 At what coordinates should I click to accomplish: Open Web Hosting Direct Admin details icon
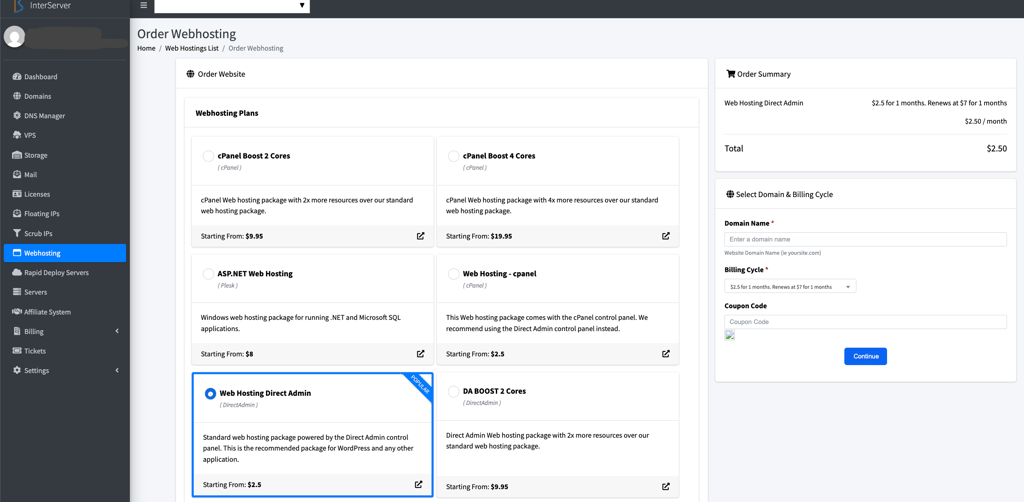(419, 484)
